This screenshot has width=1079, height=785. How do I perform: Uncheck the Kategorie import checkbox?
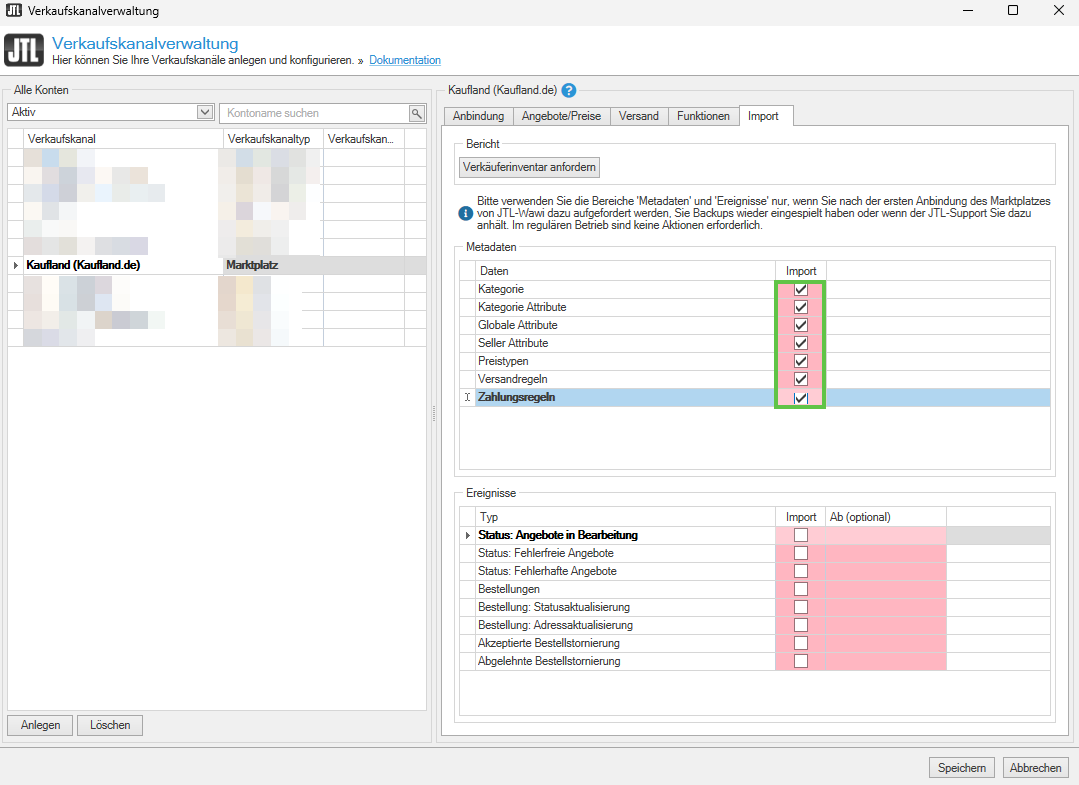pyautogui.click(x=800, y=290)
